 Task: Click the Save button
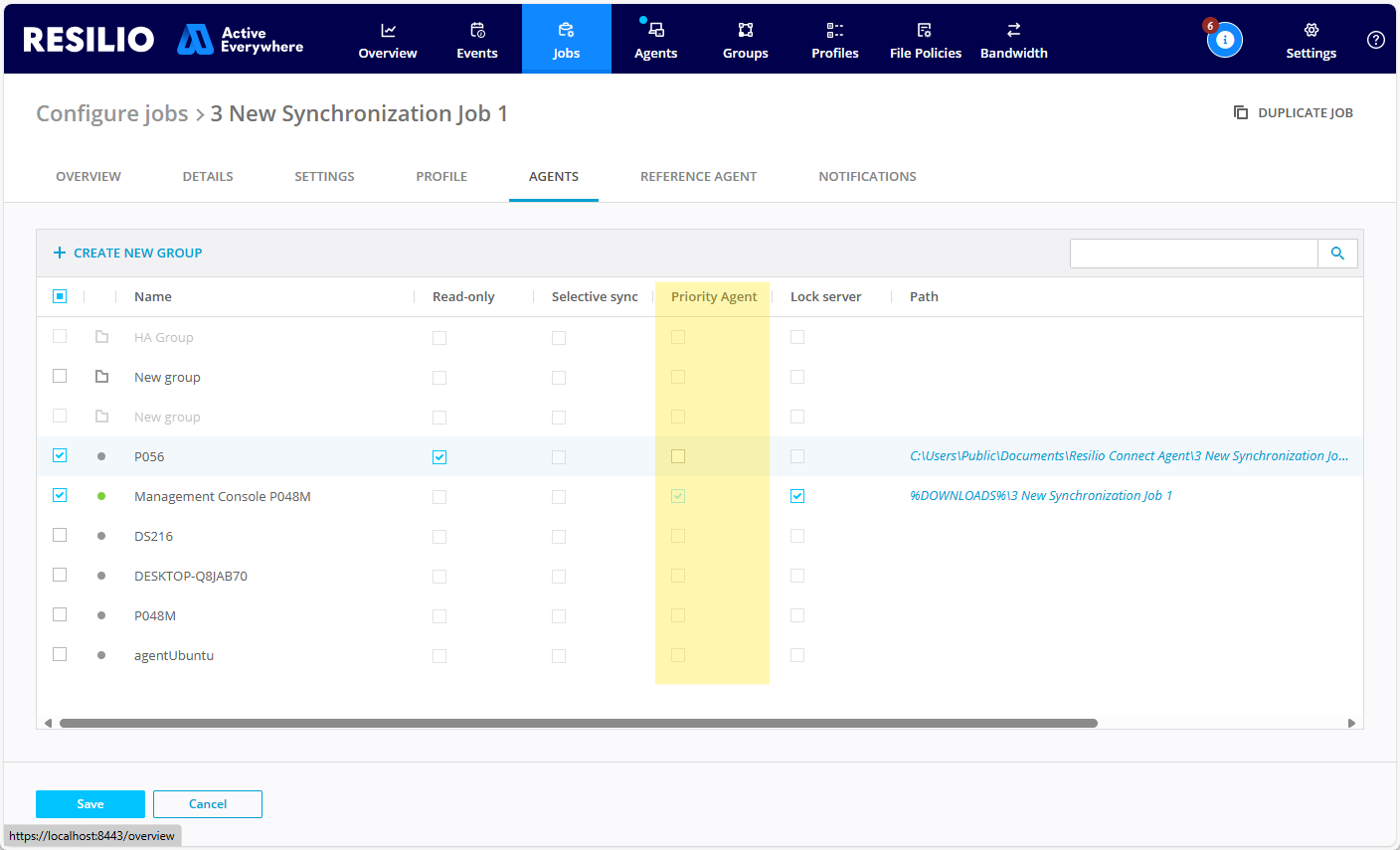(x=90, y=804)
